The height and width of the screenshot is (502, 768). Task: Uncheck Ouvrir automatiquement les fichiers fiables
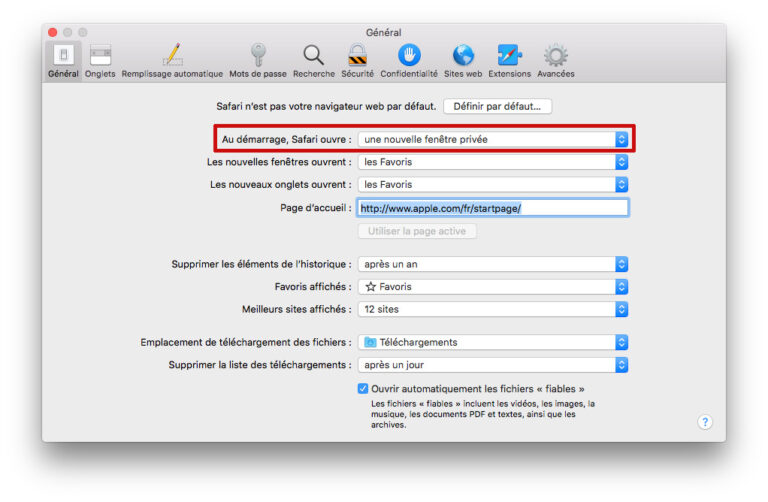tap(362, 388)
